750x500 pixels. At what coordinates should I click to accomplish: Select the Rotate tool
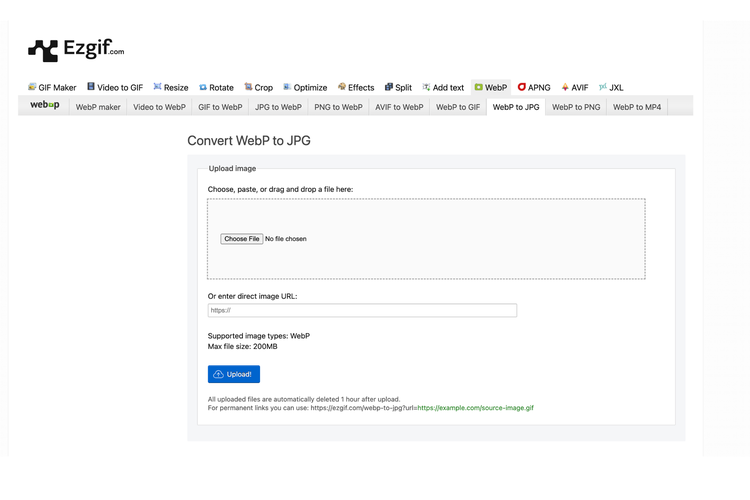pyautogui.click(x=216, y=87)
